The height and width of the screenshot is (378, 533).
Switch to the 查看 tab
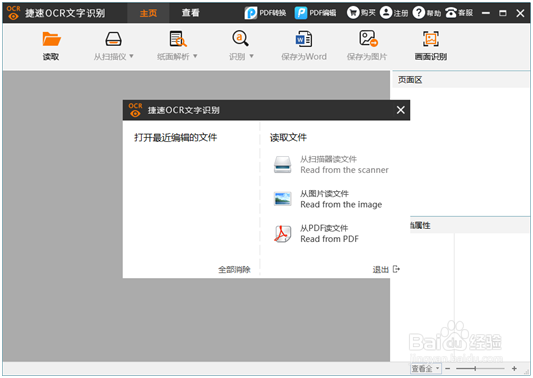coord(190,13)
